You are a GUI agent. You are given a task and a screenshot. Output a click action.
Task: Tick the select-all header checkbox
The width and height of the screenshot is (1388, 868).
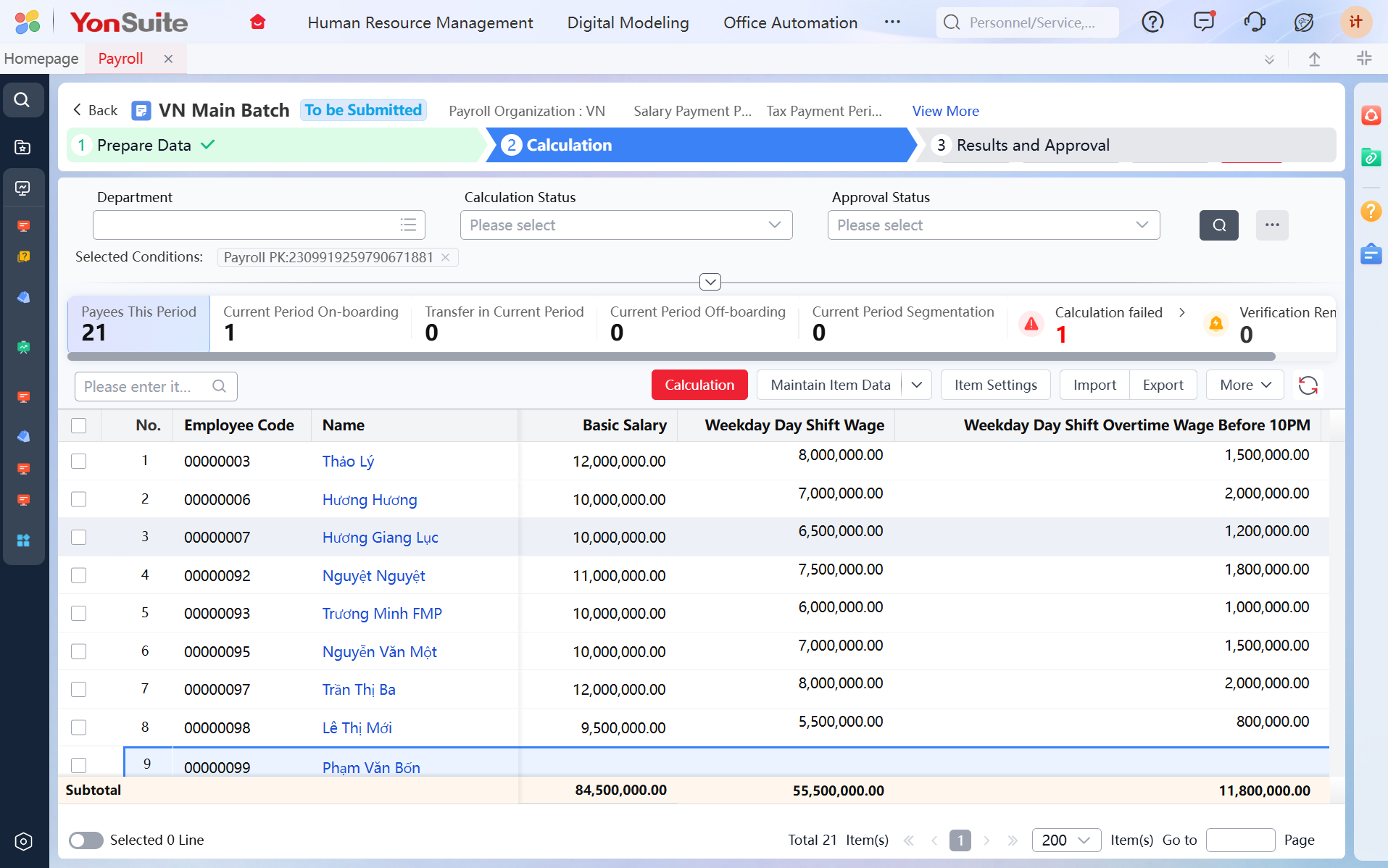(x=79, y=425)
